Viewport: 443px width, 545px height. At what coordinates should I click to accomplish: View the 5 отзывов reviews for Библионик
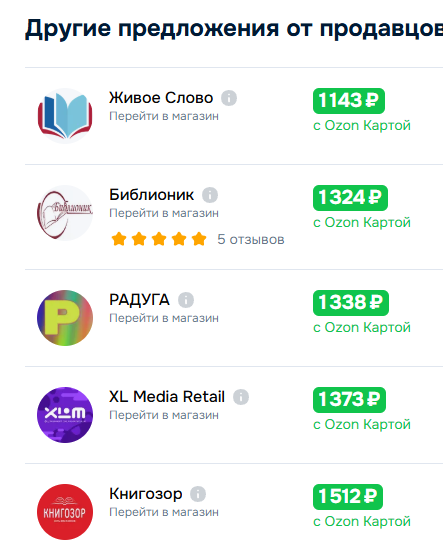[251, 239]
